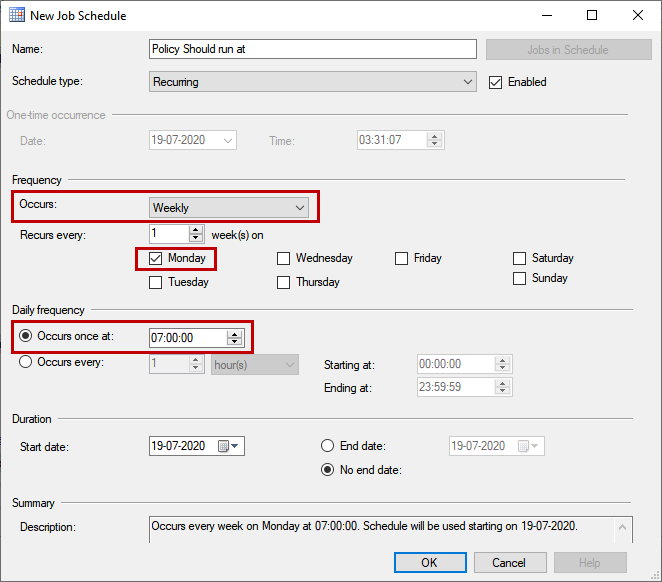Click the Cancel button
This screenshot has height=582, width=662.
click(x=510, y=562)
